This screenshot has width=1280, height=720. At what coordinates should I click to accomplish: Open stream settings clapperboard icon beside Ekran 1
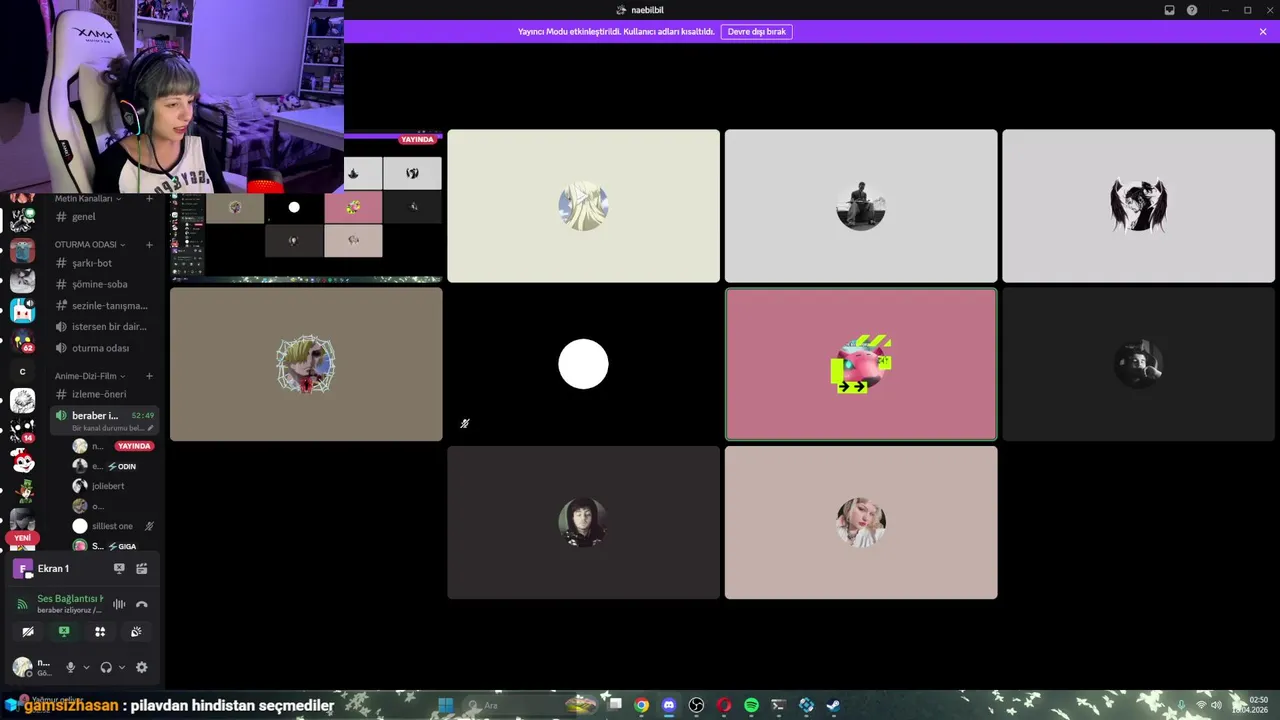(142, 568)
